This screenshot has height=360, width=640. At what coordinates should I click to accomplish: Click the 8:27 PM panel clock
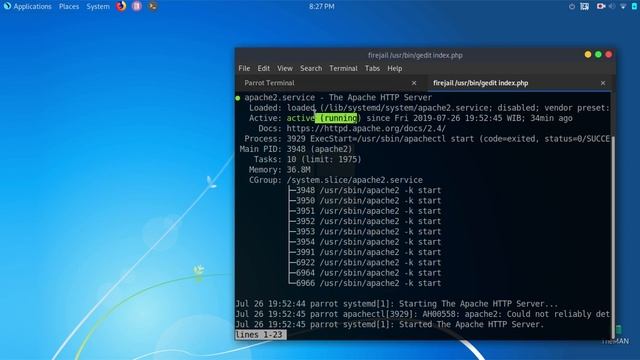[x=322, y=7]
